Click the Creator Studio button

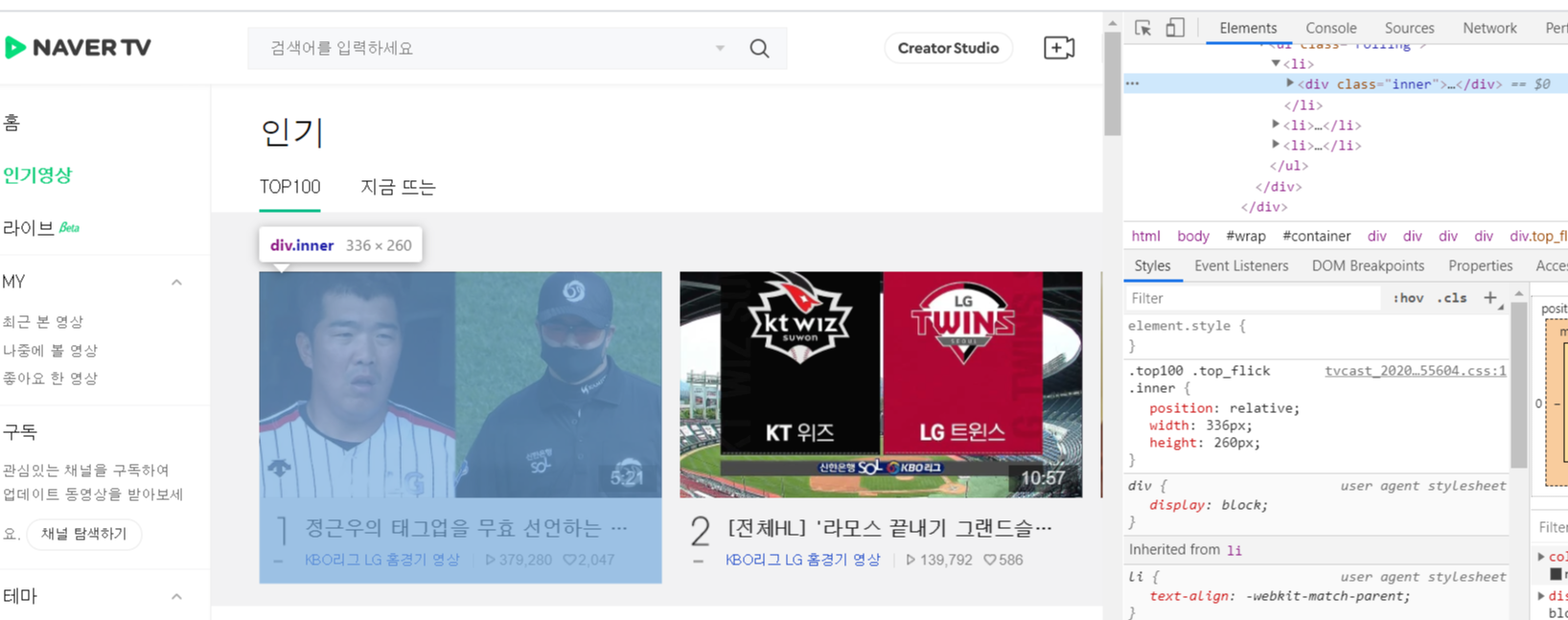tap(948, 48)
